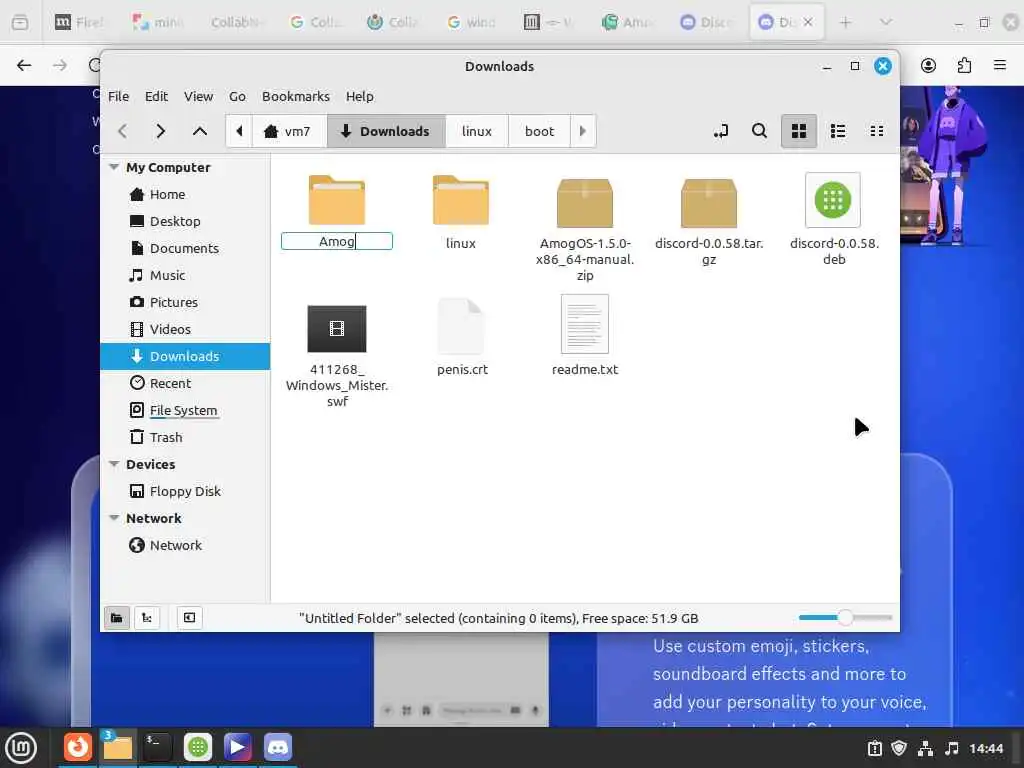Toggle the location entry icon in the toolbar
Screen dimensions: 1024x768
pos(720,131)
